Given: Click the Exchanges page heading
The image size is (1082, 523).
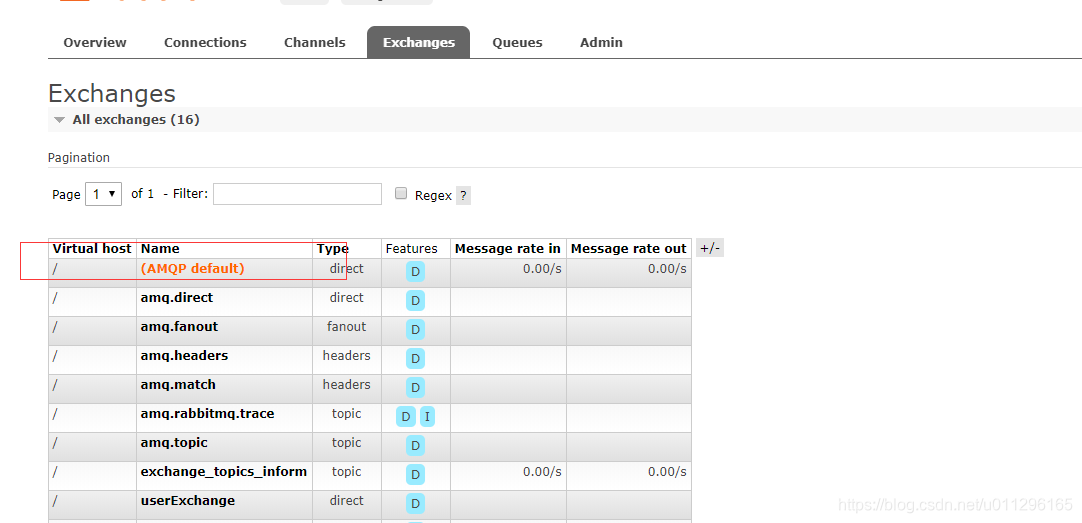Looking at the screenshot, I should [x=112, y=93].
